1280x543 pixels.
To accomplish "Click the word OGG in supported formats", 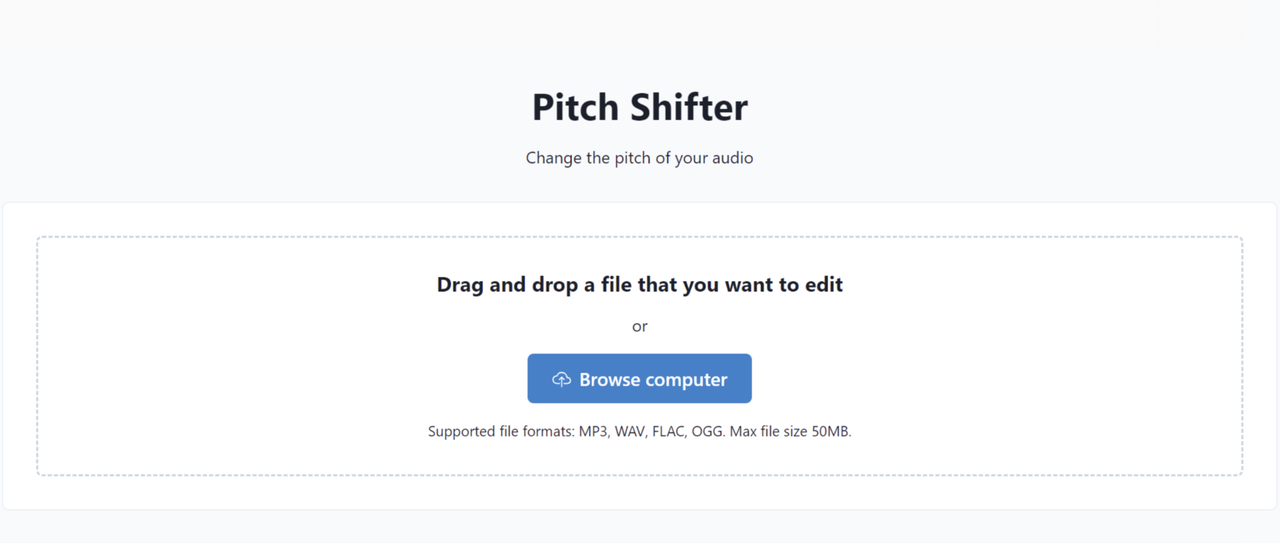I will click(707, 432).
